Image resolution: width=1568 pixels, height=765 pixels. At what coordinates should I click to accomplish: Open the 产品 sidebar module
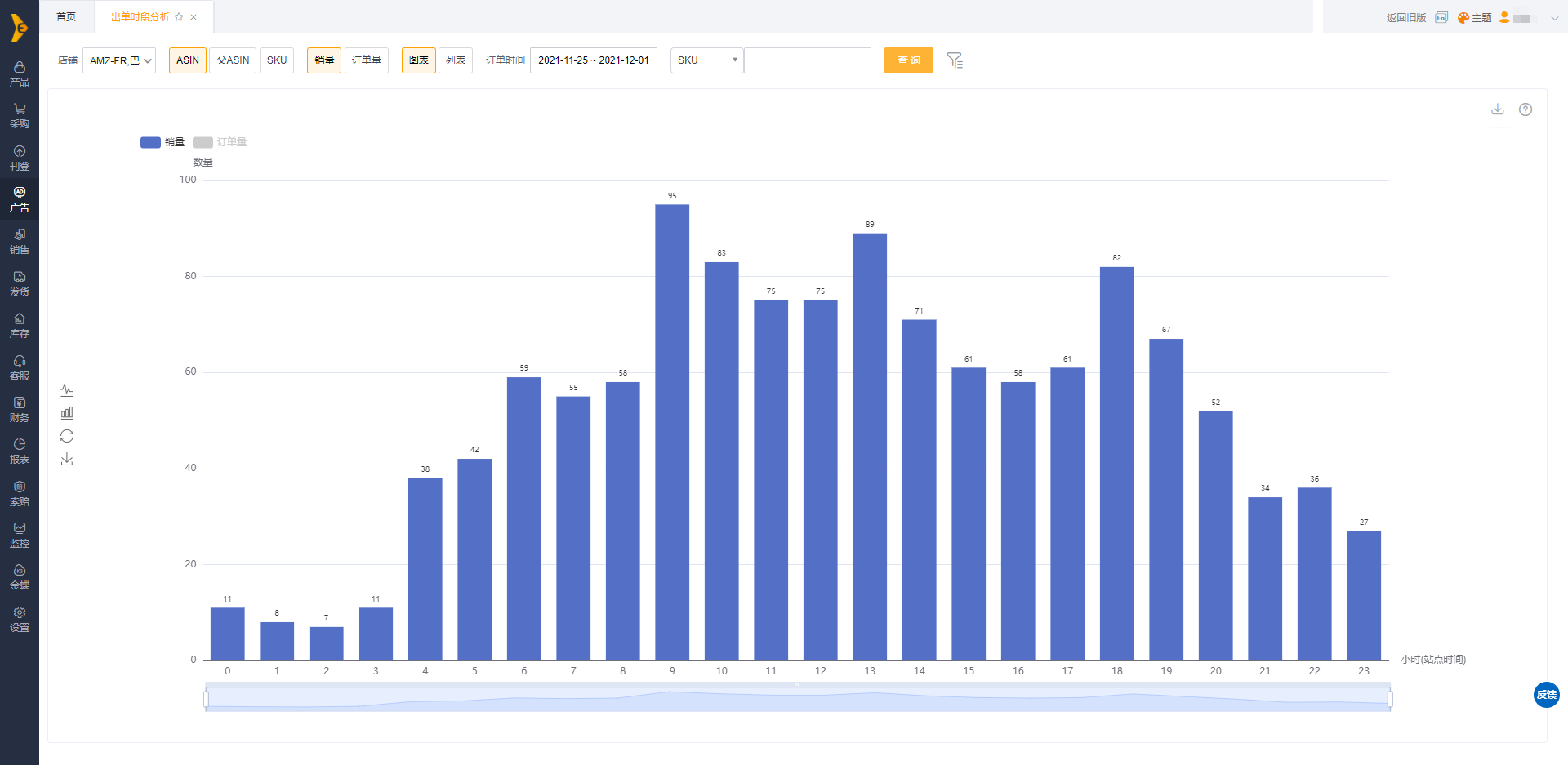tap(20, 73)
